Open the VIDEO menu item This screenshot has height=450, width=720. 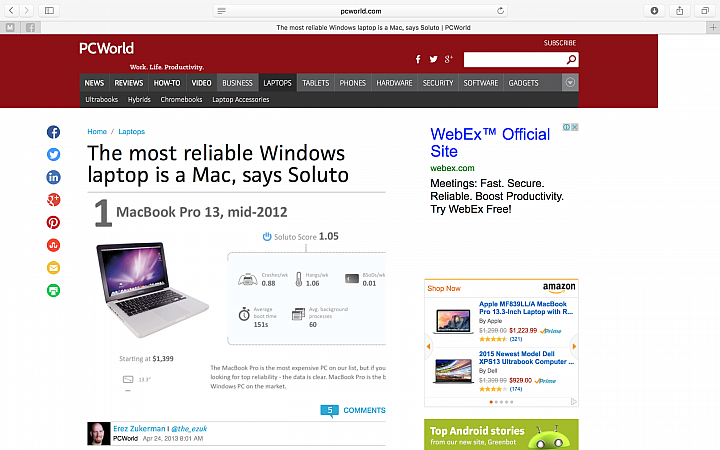coord(201,83)
